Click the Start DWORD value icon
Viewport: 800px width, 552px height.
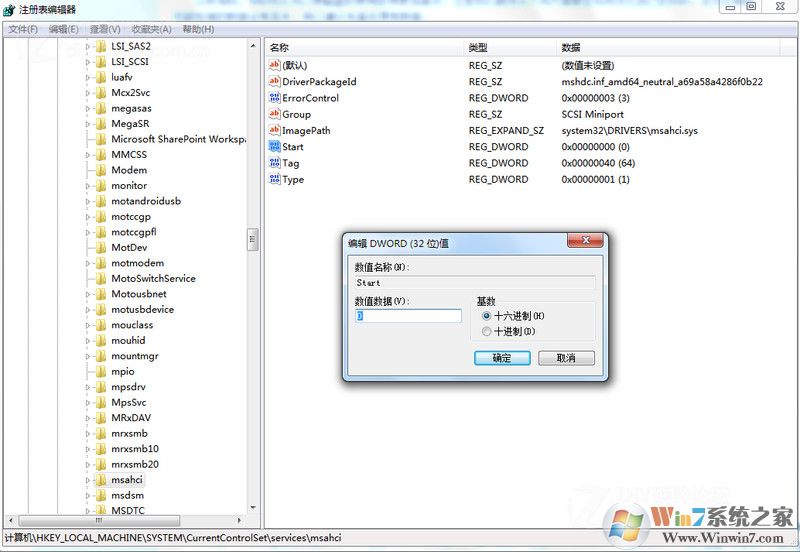[x=275, y=146]
